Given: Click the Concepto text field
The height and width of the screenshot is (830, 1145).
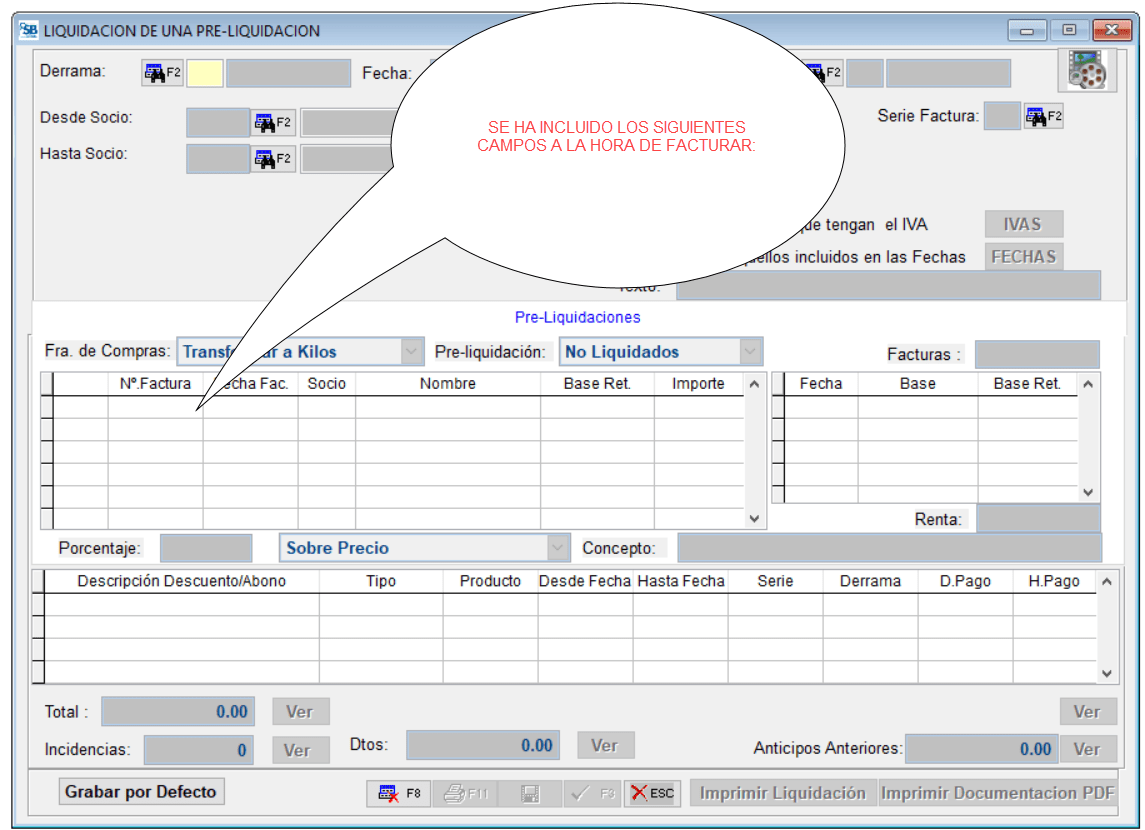Looking at the screenshot, I should click(888, 548).
